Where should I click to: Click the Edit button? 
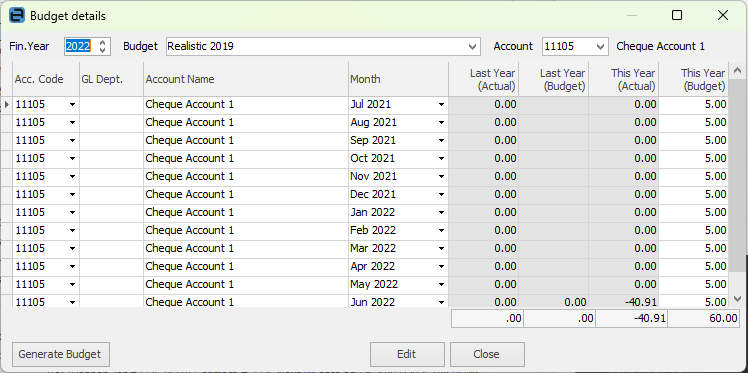[x=407, y=354]
